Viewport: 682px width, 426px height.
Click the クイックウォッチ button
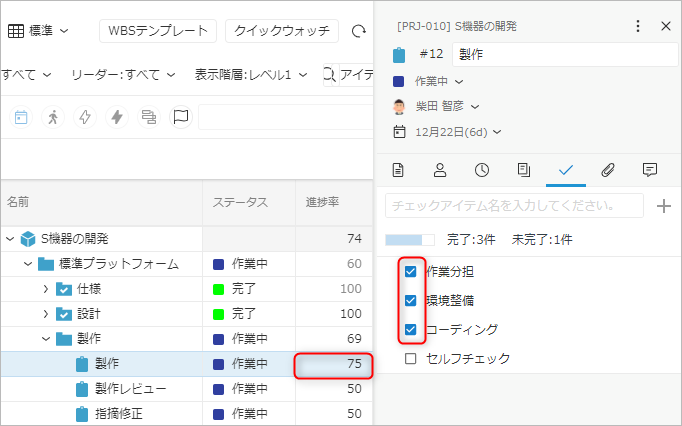click(x=281, y=31)
